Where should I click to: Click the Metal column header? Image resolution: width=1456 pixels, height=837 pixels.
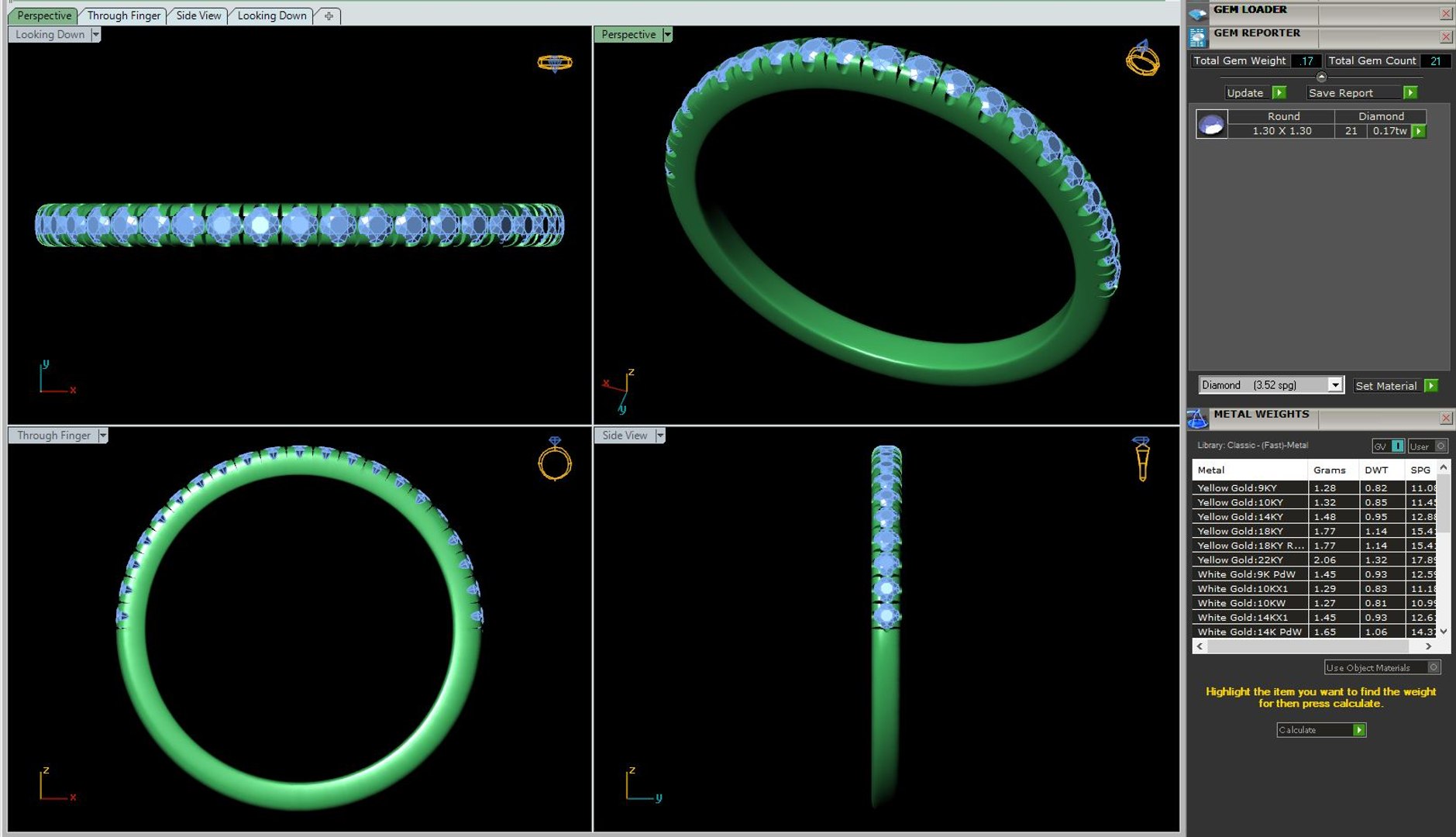tap(1250, 470)
